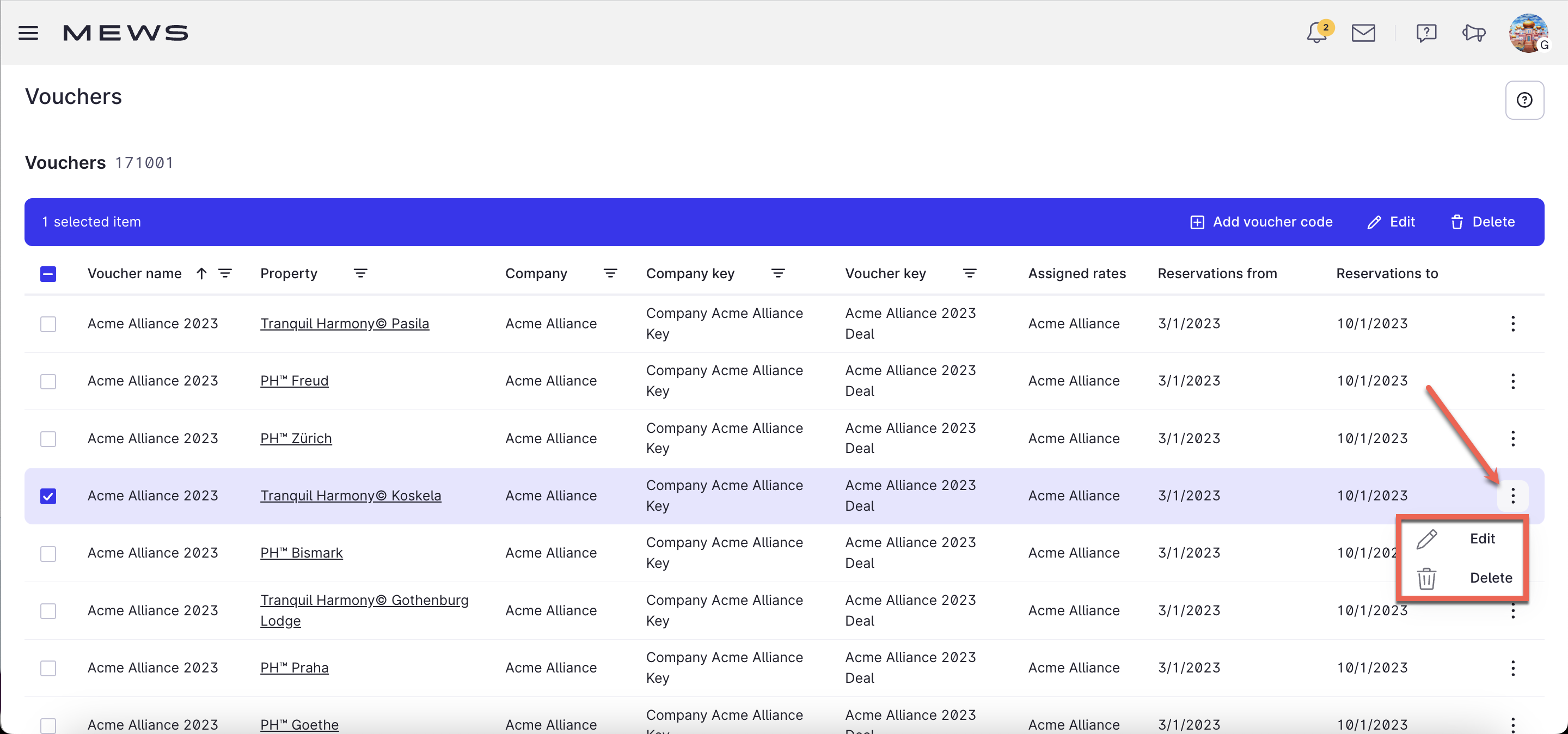Open three-dot menu for PH Freud row
This screenshot has width=1568, height=734.
[1512, 381]
